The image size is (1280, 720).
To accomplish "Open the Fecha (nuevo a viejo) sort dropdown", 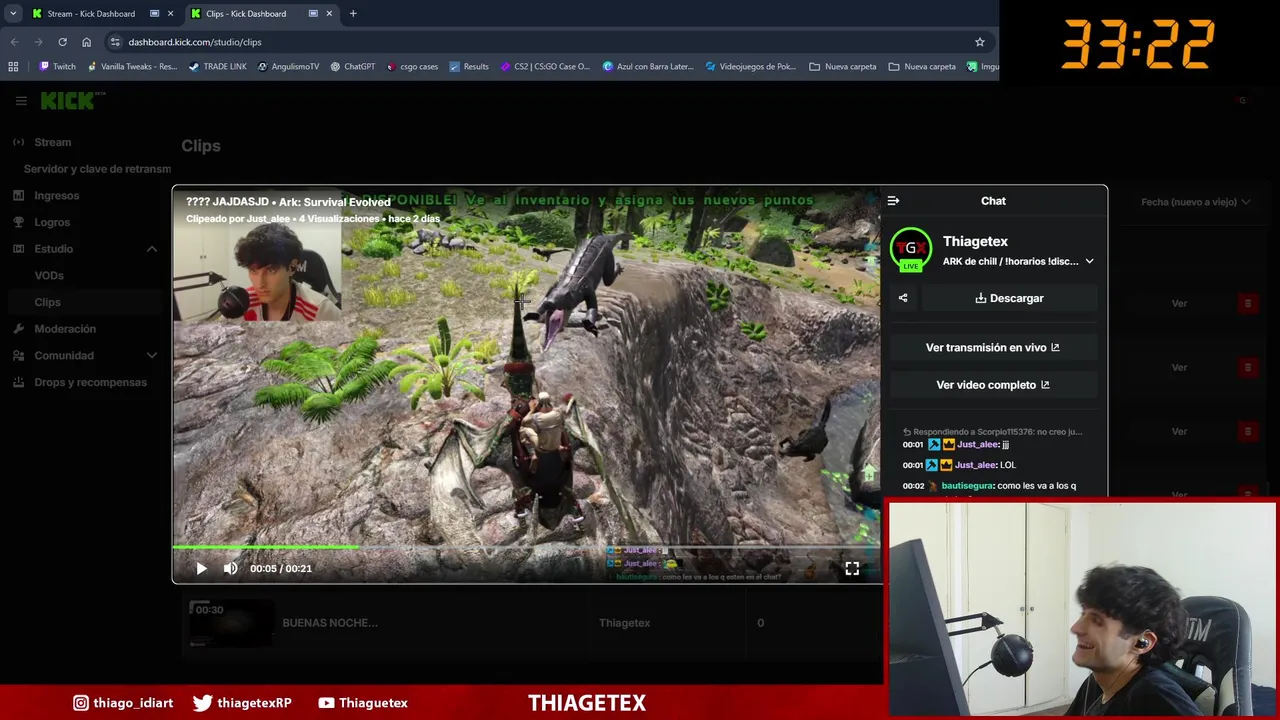I will 1195,202.
